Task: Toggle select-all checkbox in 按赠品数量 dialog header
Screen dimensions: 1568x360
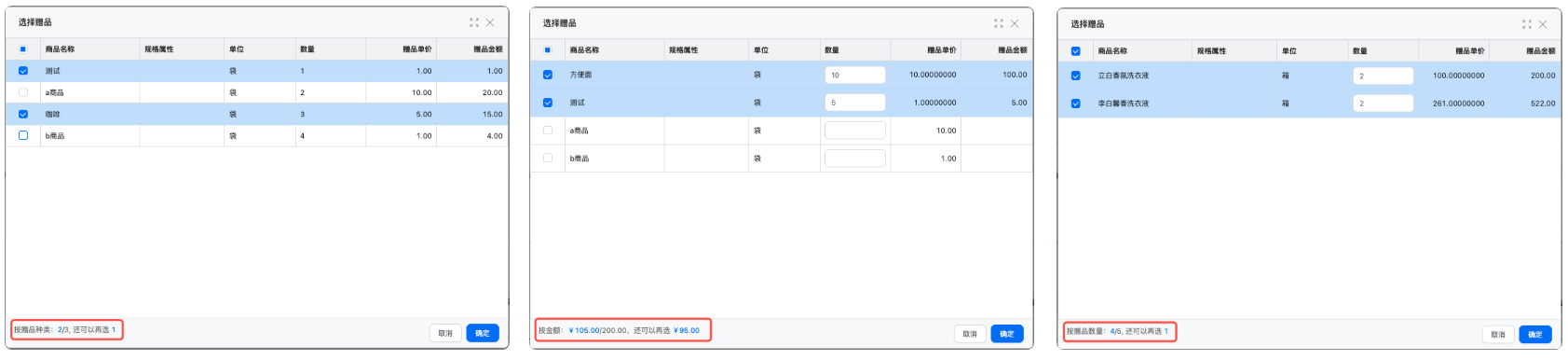Action: [x=1076, y=51]
